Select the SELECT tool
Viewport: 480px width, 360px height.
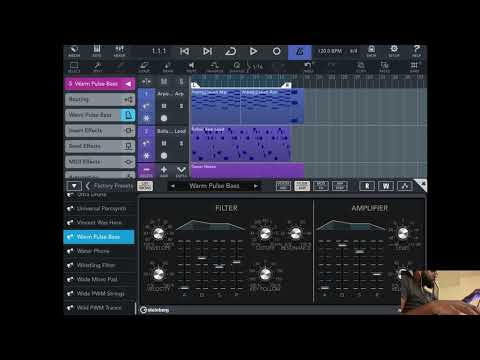[74, 67]
